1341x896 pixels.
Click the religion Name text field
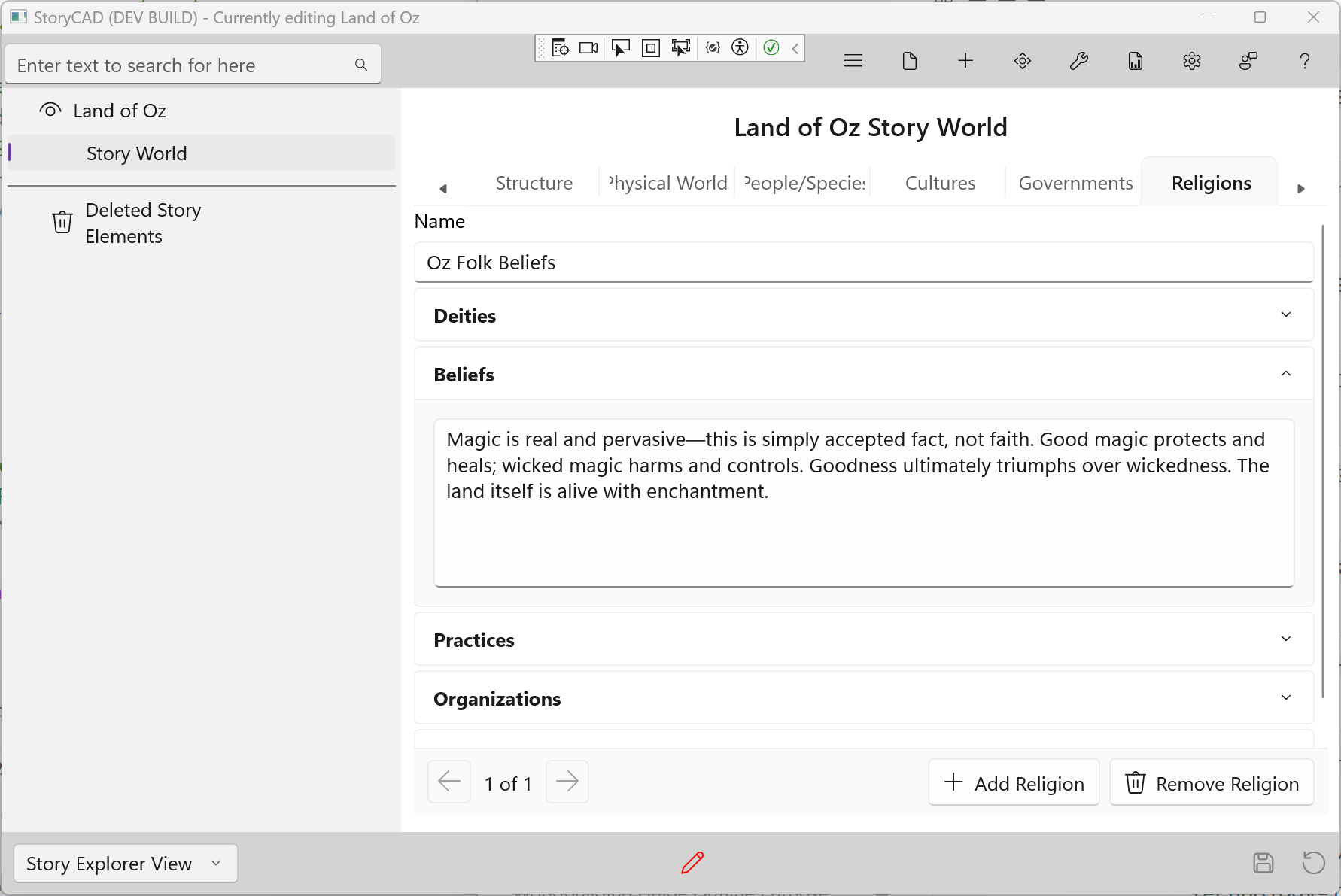(x=863, y=263)
